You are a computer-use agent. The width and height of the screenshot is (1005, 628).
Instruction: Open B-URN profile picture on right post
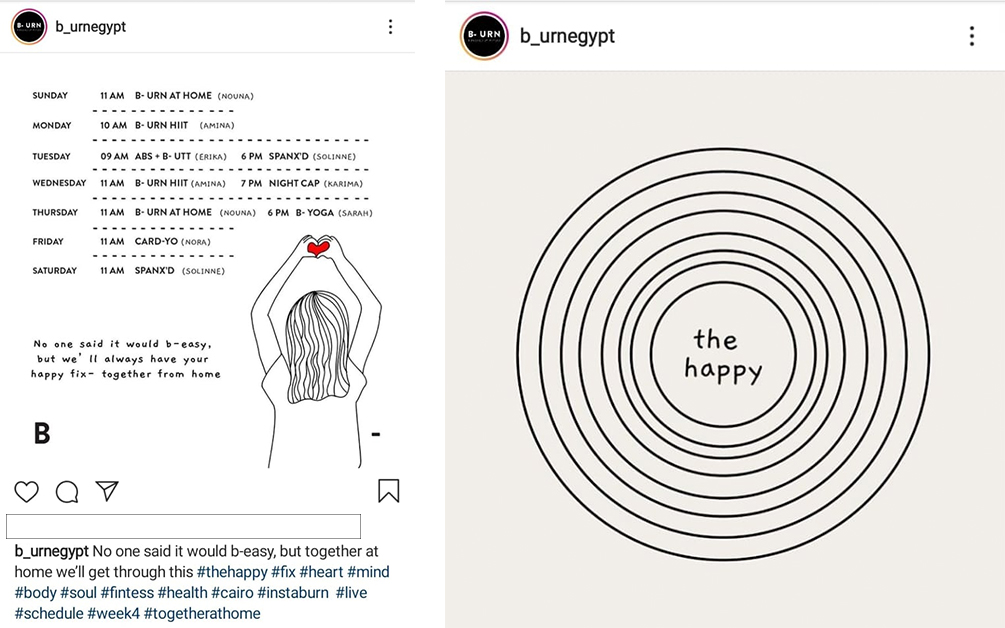click(x=484, y=35)
